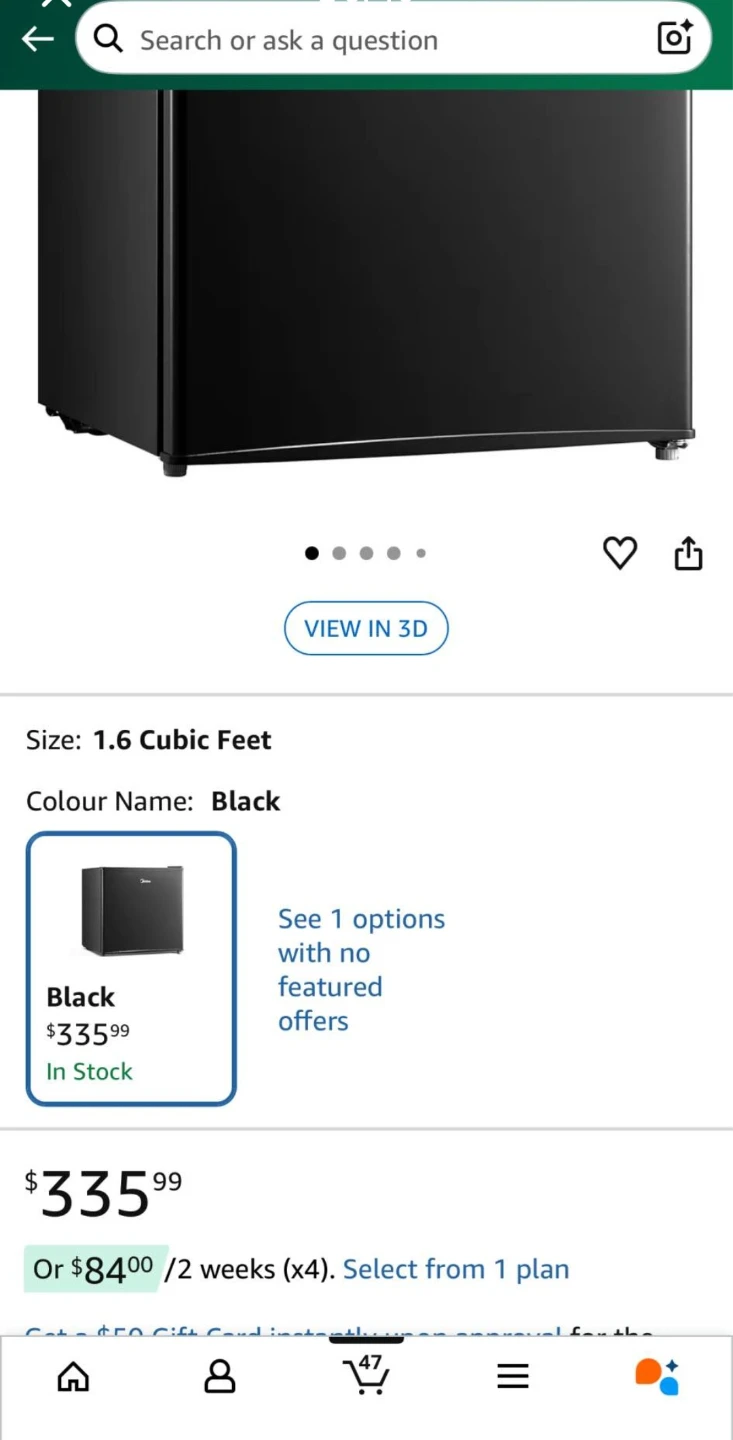
Task: Jump to fourth image carousel dot
Action: tap(394, 553)
